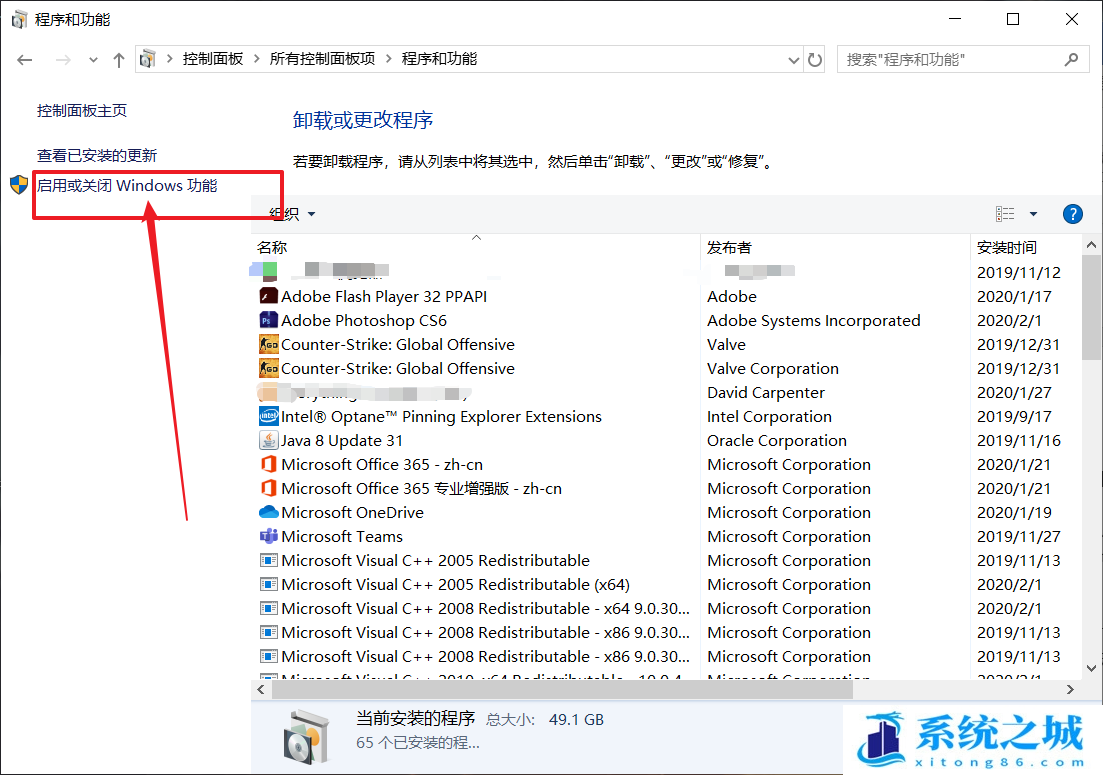
Task: Click the Microsoft Teams icon
Action: pyautogui.click(x=269, y=537)
